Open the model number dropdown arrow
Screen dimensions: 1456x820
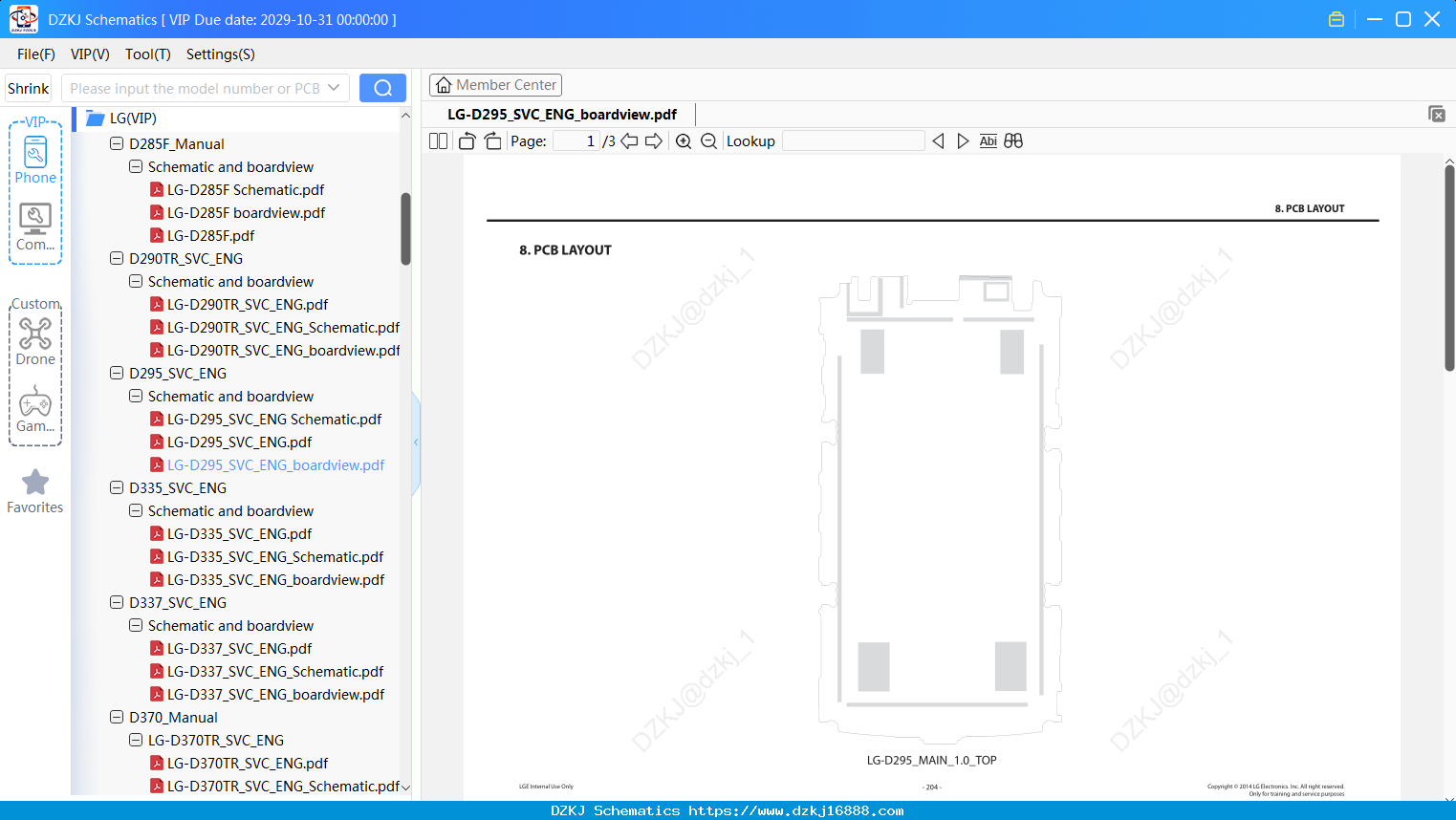(334, 88)
